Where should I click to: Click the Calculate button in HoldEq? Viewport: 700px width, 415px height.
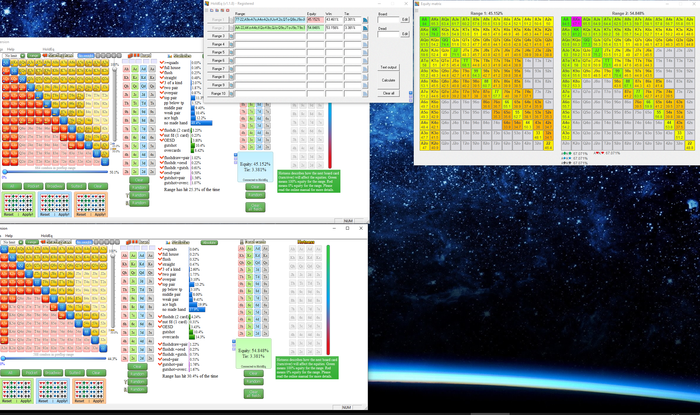coord(388,80)
